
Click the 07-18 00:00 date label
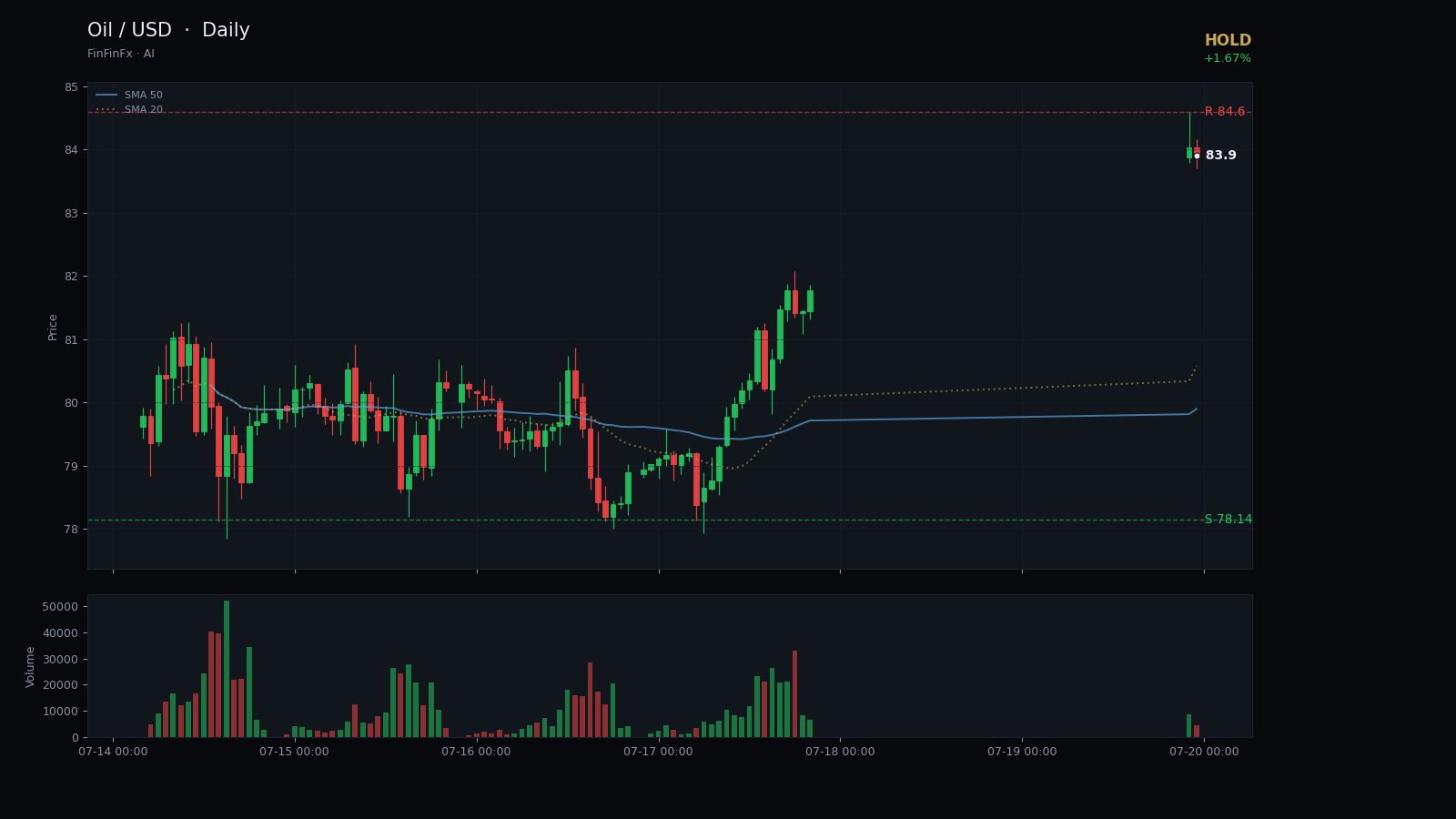(840, 752)
